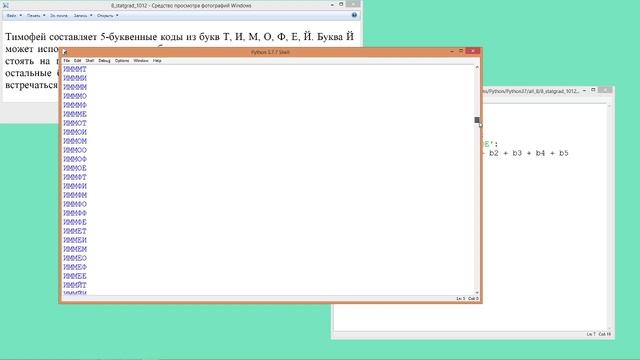Viewport: 640px width, 360px height.
Task: Click Эл. почта in Photo Viewer toolbar
Action: [59, 16]
